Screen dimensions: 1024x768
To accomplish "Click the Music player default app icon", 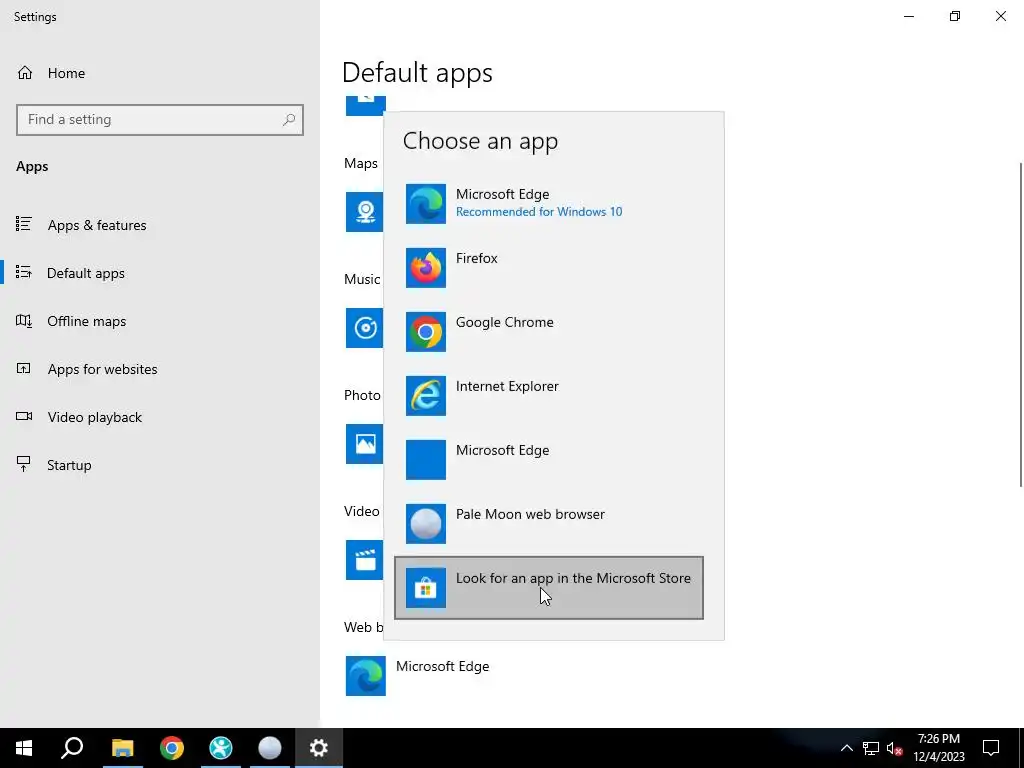I will pos(365,328).
